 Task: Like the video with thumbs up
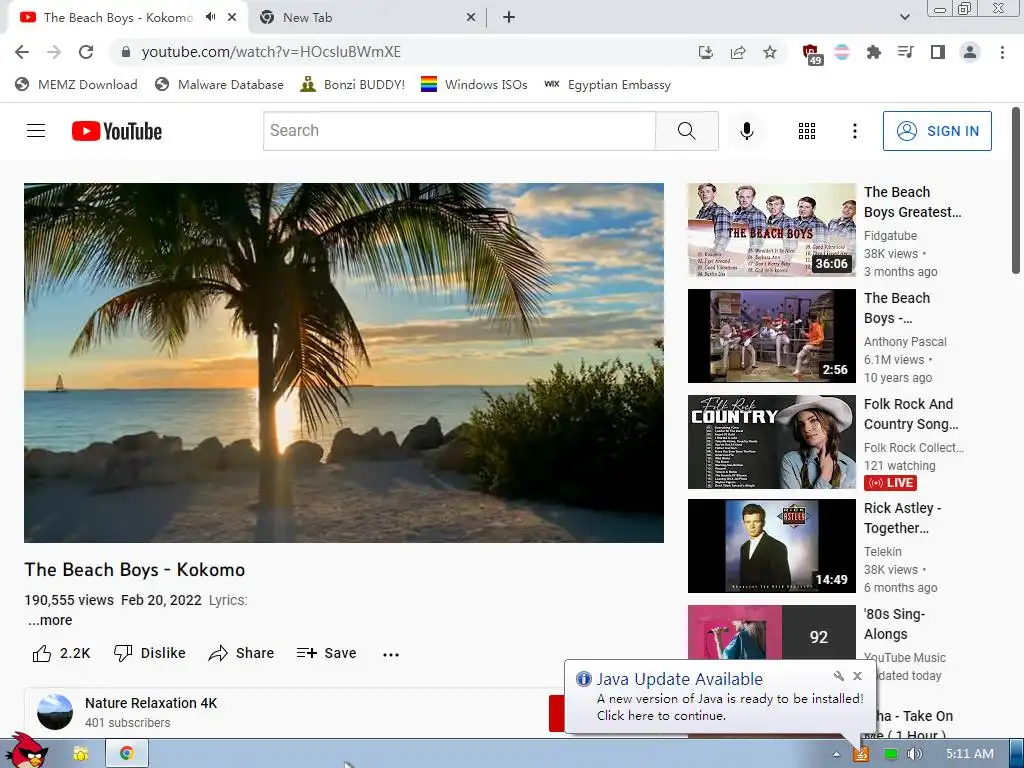pos(61,653)
